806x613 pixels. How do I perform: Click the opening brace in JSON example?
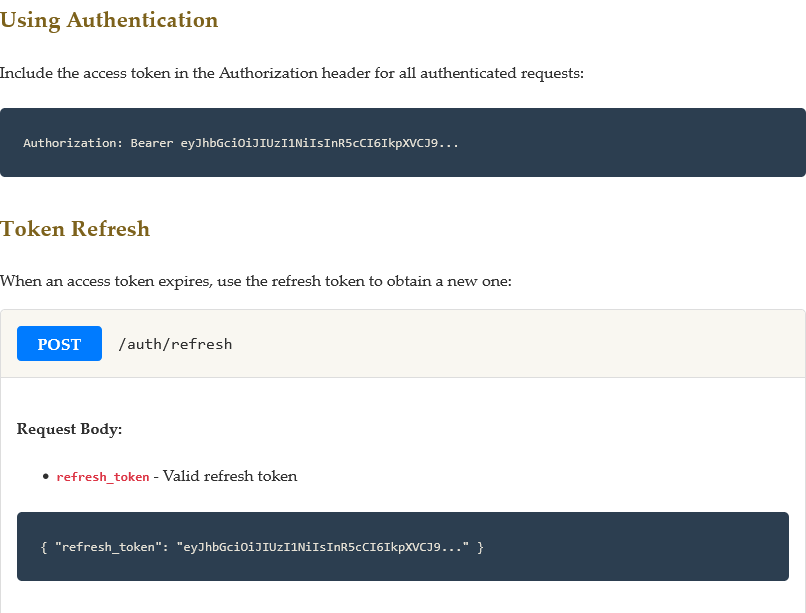44,547
